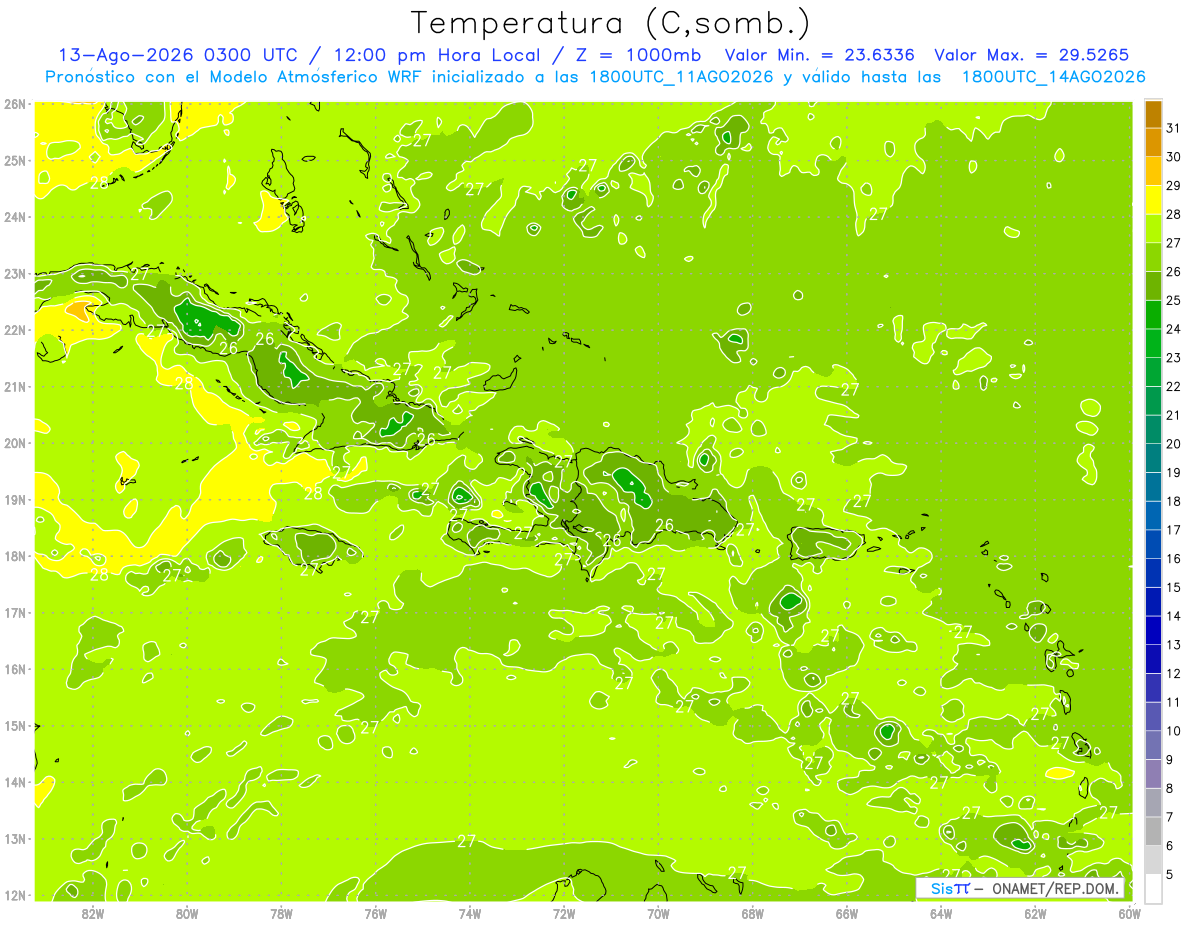This screenshot has height=927, width=1200.
Task: Click the '14N' latitude axis label
Action: point(15,782)
